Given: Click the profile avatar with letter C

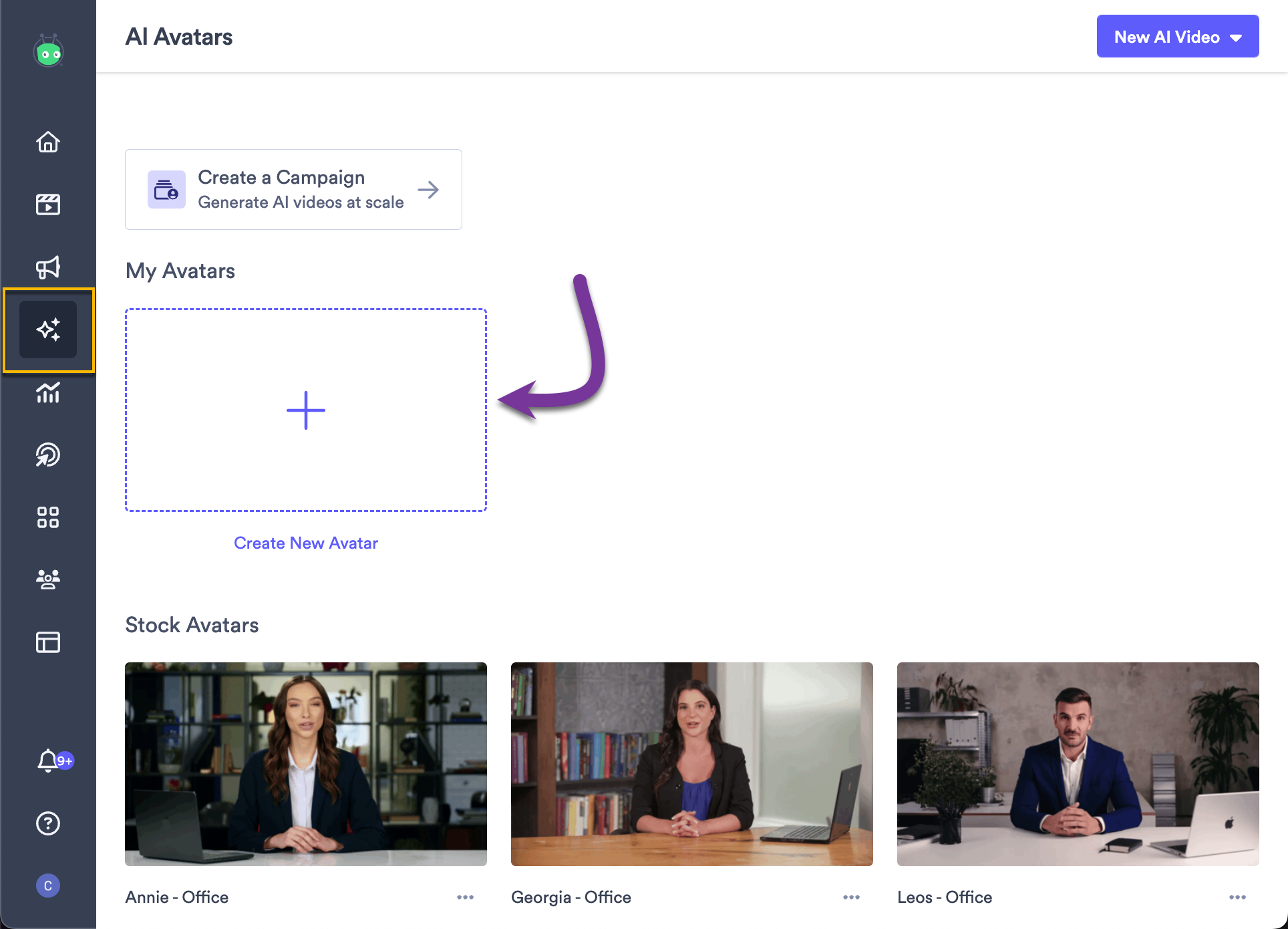Looking at the screenshot, I should (x=47, y=886).
